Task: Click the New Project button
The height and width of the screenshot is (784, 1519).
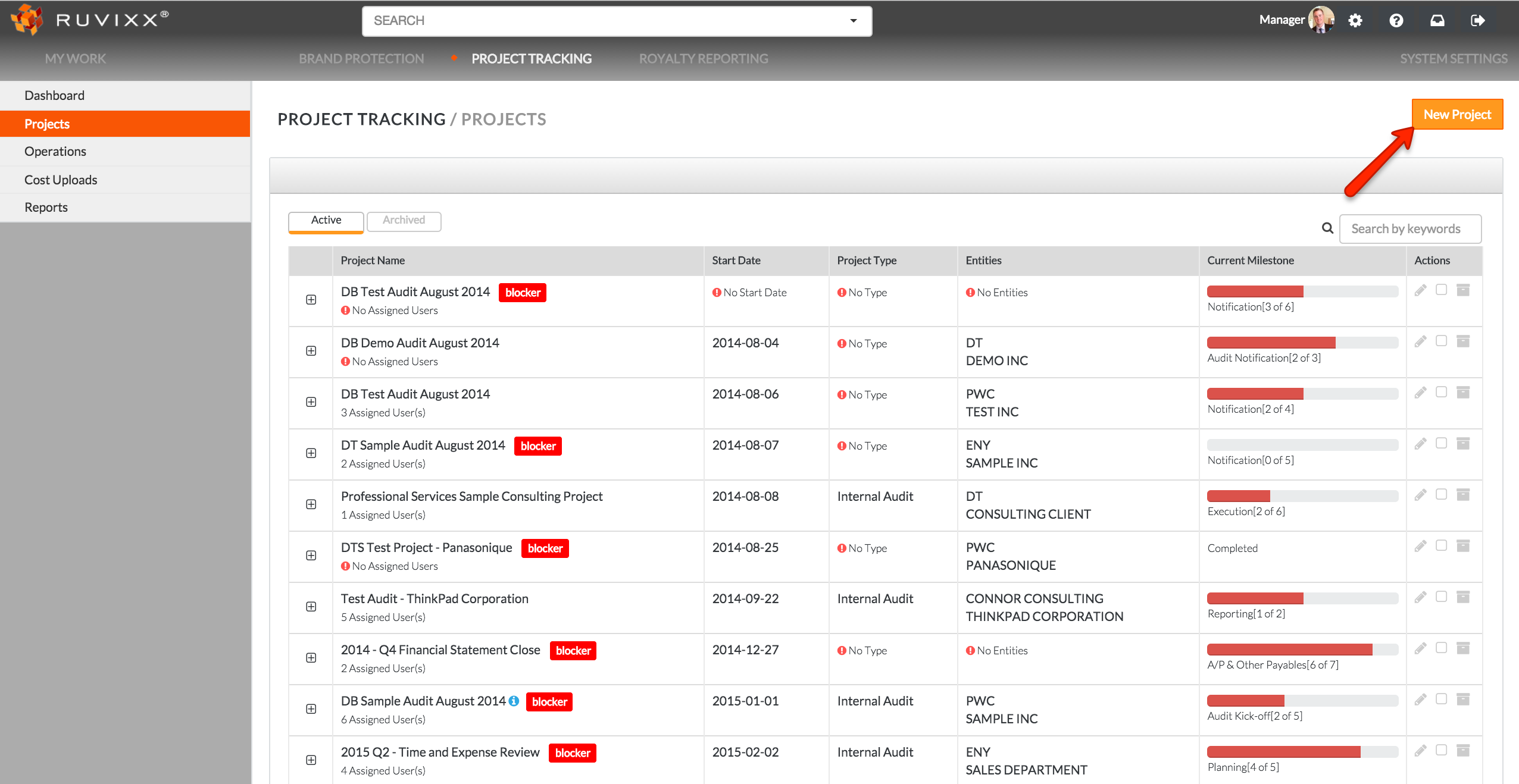Action: point(1457,114)
